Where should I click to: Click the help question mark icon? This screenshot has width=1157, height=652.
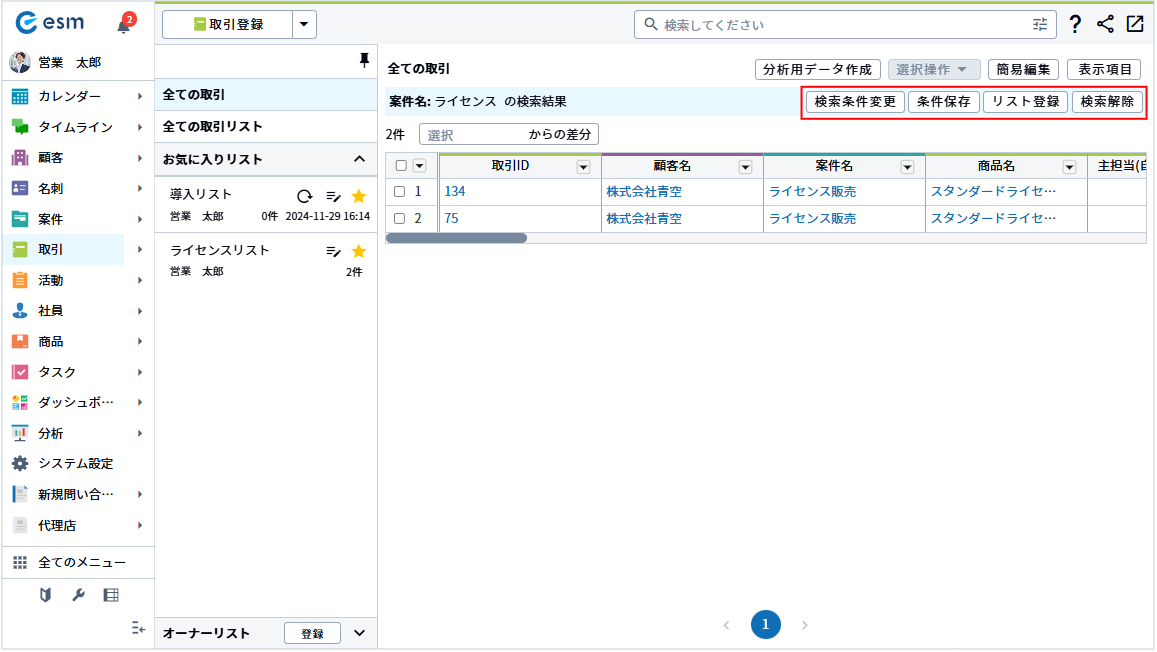pyautogui.click(x=1075, y=25)
